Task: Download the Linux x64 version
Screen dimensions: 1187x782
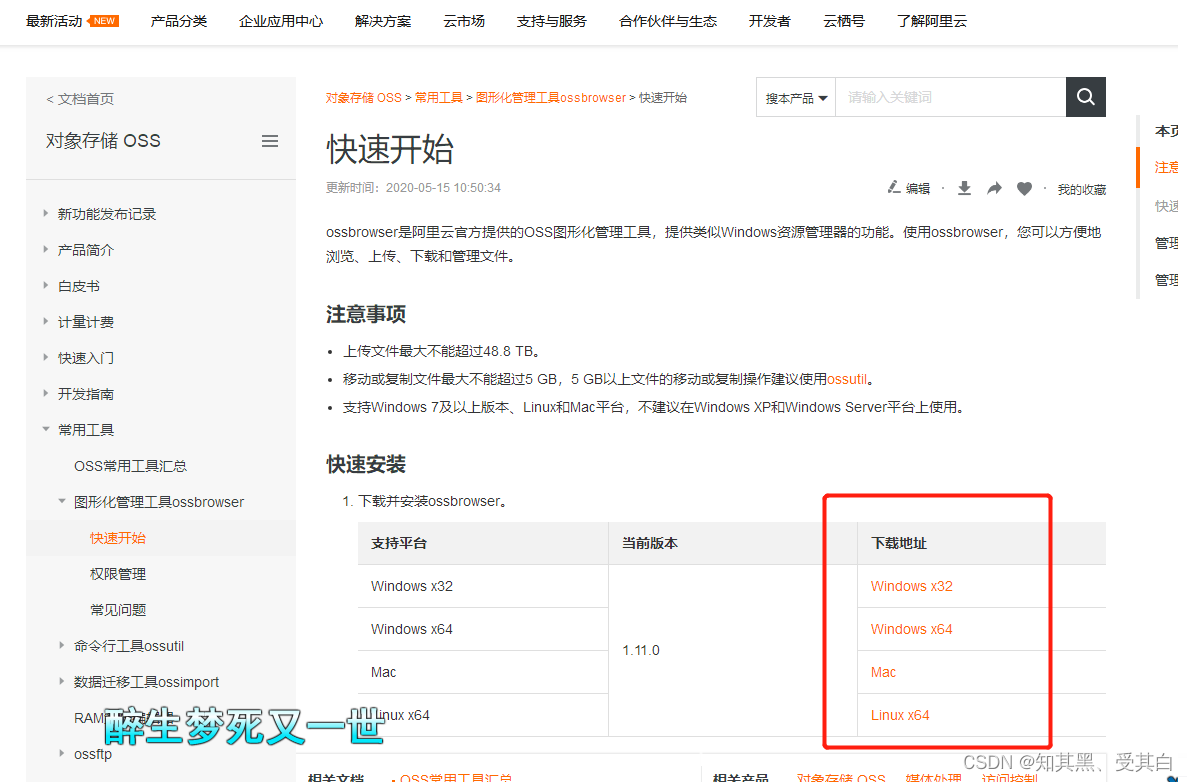Action: pyautogui.click(x=900, y=715)
